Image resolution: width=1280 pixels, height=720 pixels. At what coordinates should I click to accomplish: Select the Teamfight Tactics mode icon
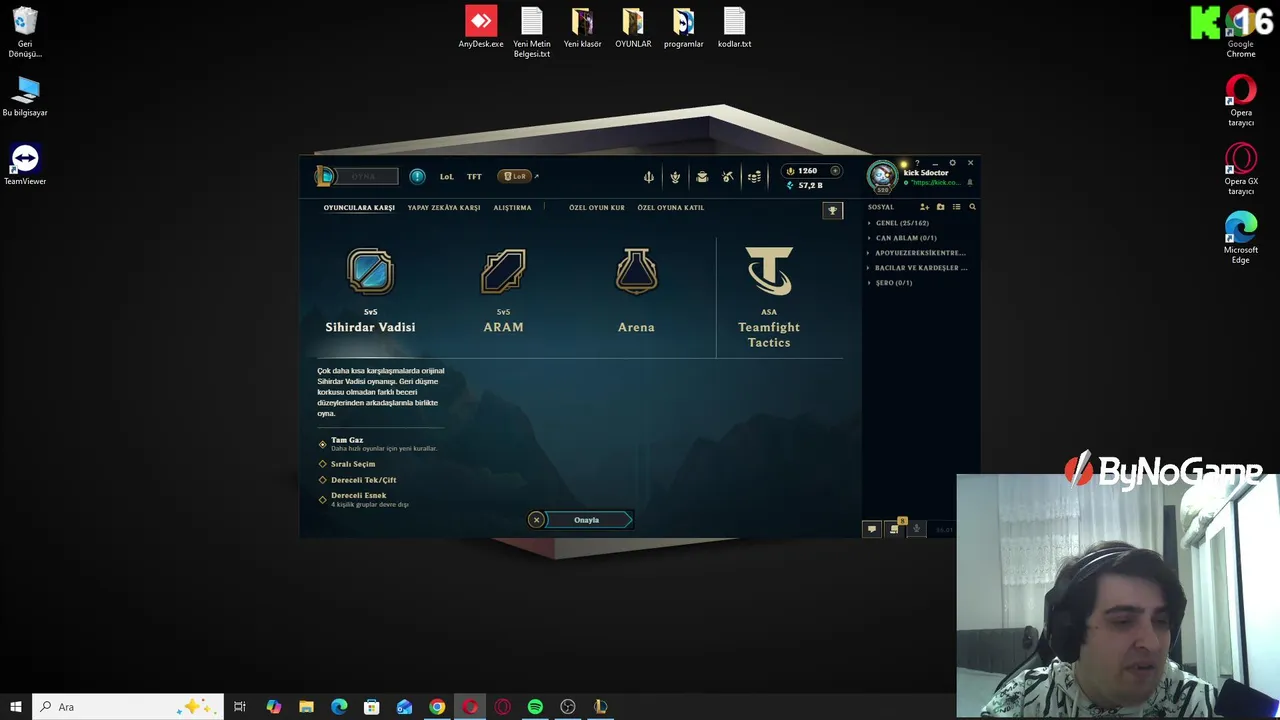point(769,271)
